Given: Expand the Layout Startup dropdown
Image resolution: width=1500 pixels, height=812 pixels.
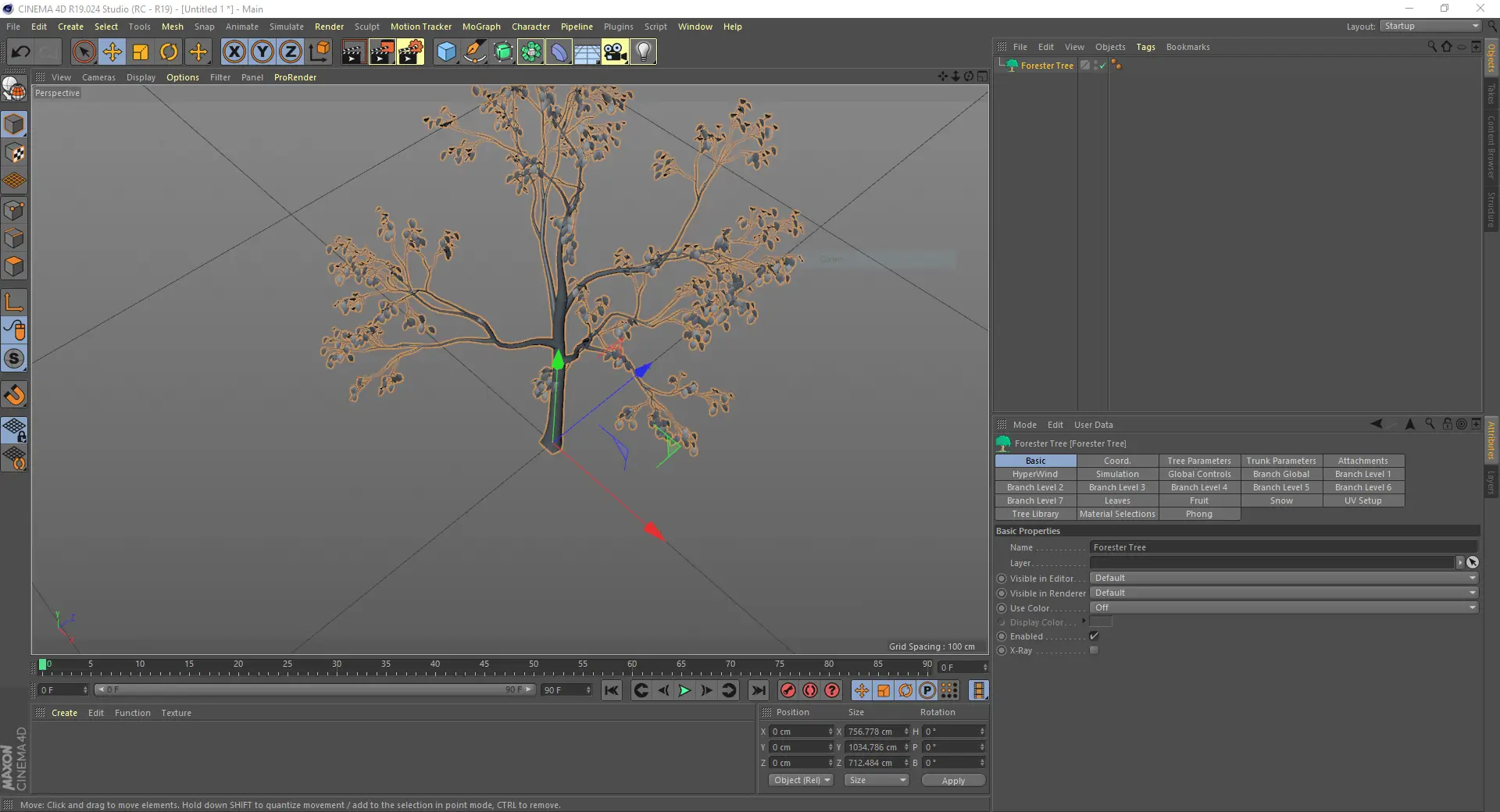Looking at the screenshot, I should 1430,27.
